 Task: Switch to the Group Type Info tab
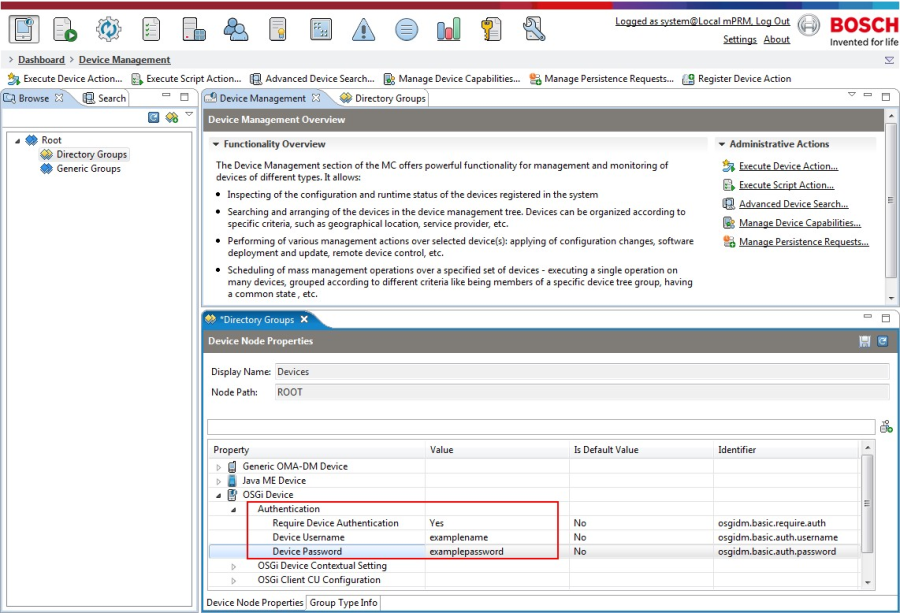coord(343,603)
